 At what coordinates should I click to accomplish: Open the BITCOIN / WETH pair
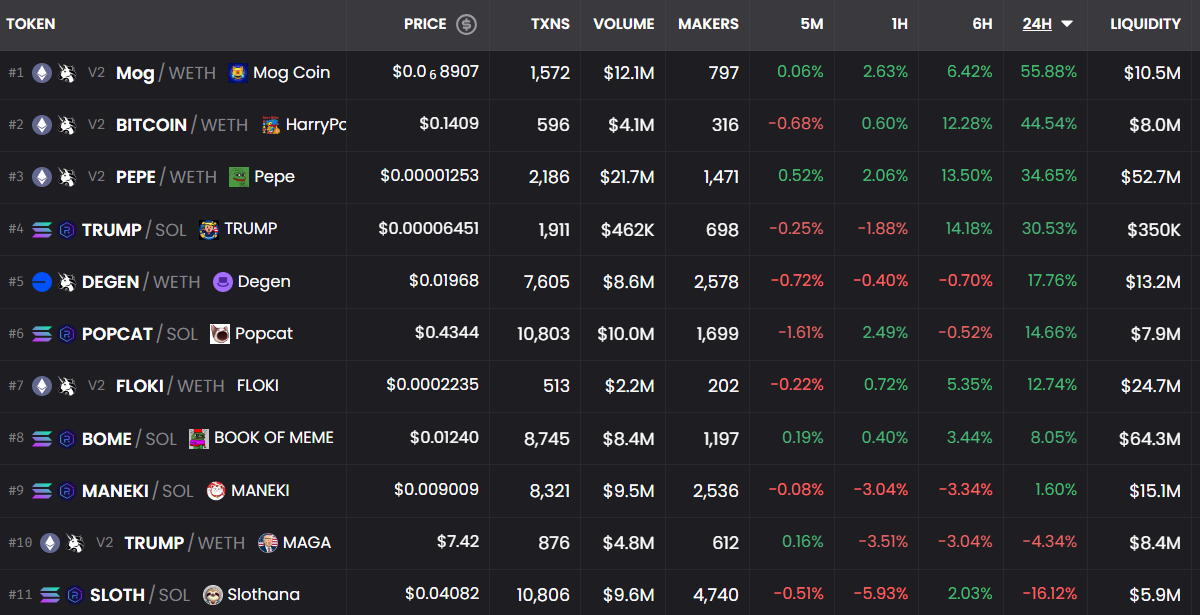(182, 125)
